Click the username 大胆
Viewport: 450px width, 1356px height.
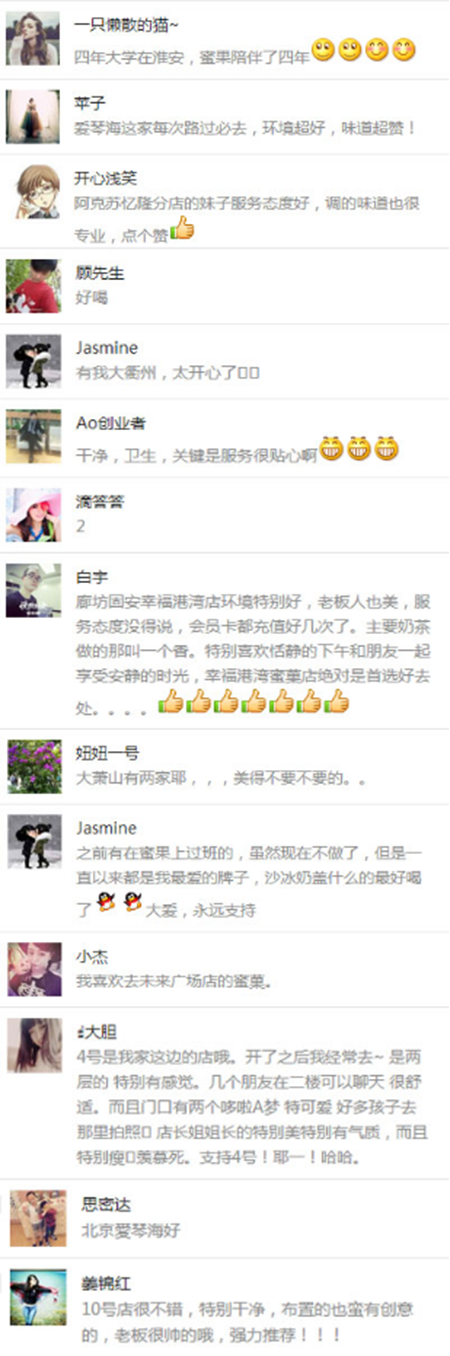click(100, 1032)
